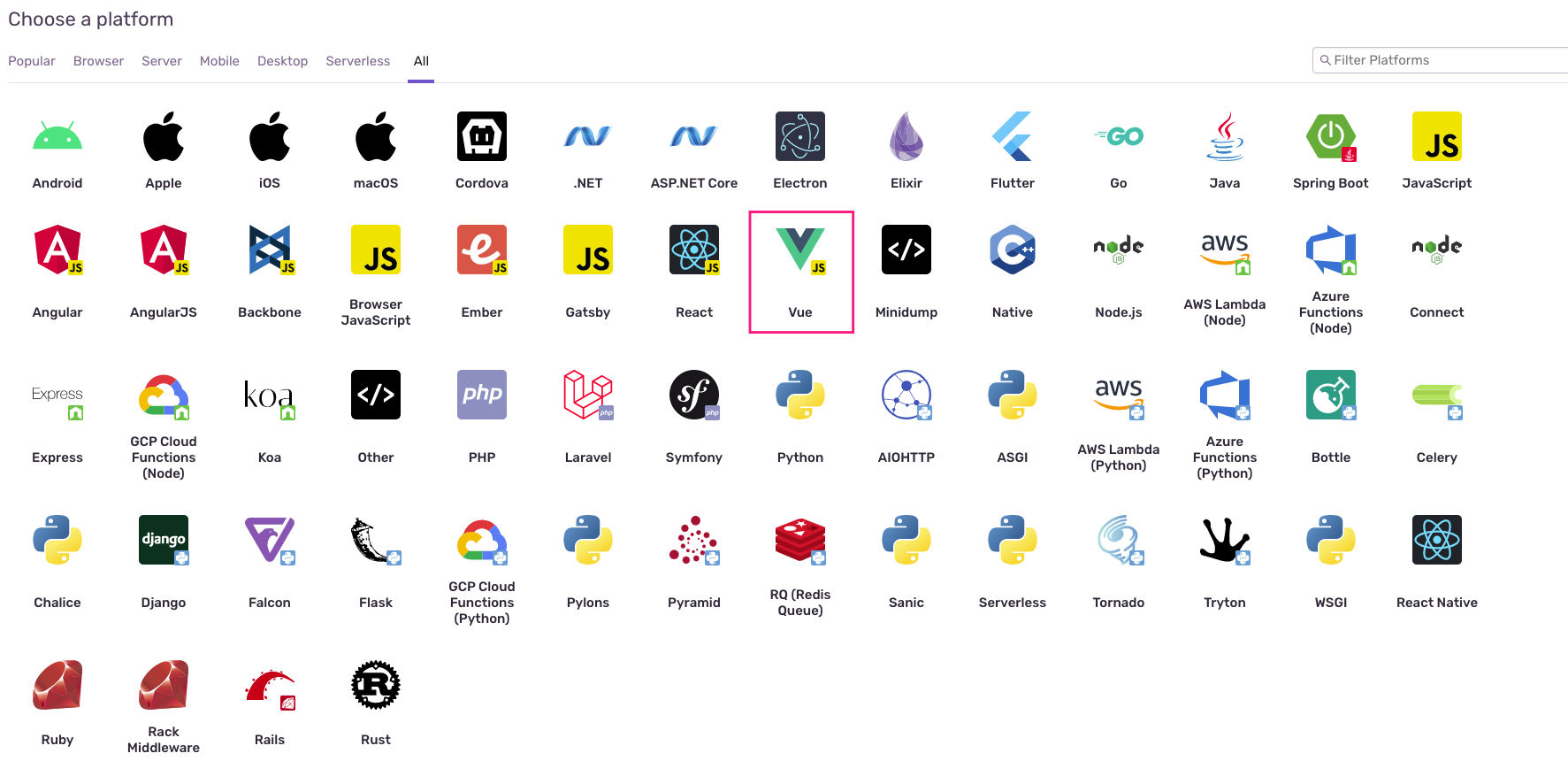
Task: Pick the iOS platform icon
Action: 270,136
